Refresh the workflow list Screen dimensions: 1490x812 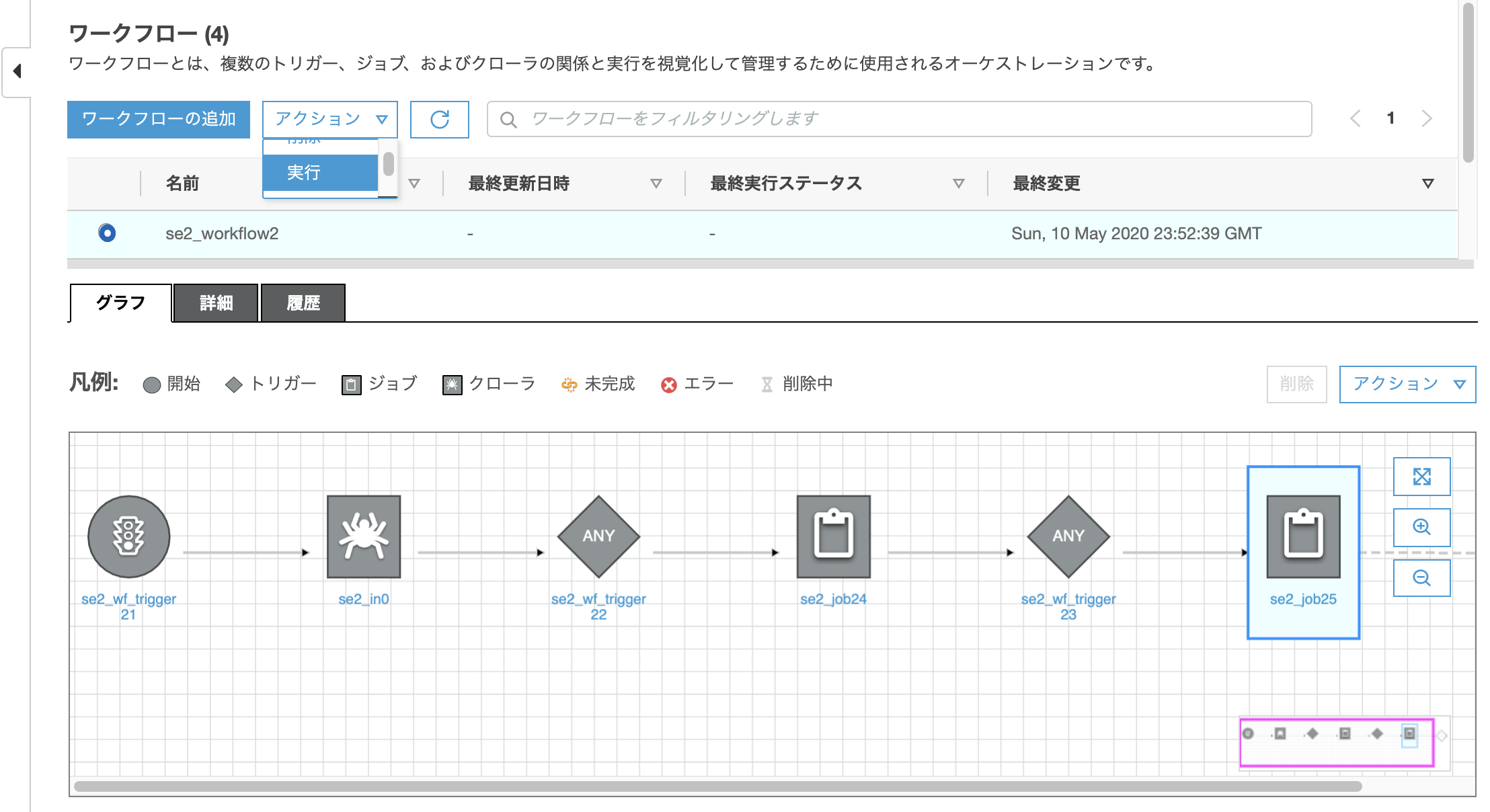click(439, 119)
